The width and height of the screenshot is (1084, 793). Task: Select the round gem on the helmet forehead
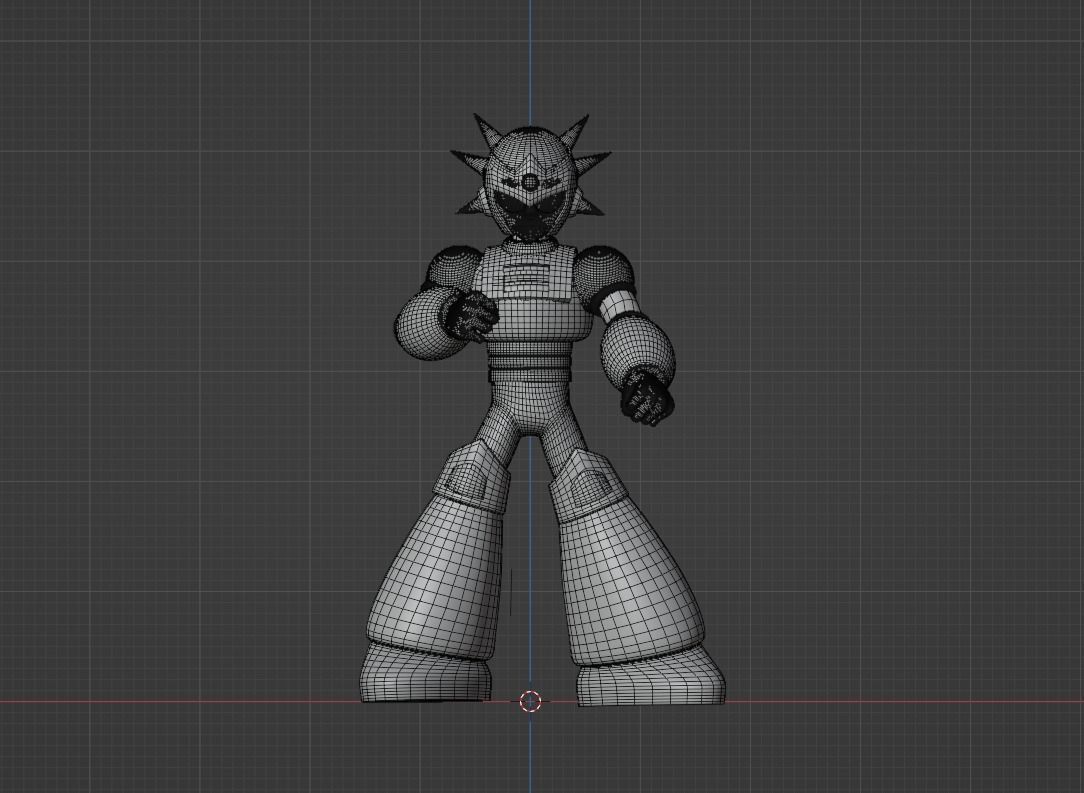pos(529,183)
